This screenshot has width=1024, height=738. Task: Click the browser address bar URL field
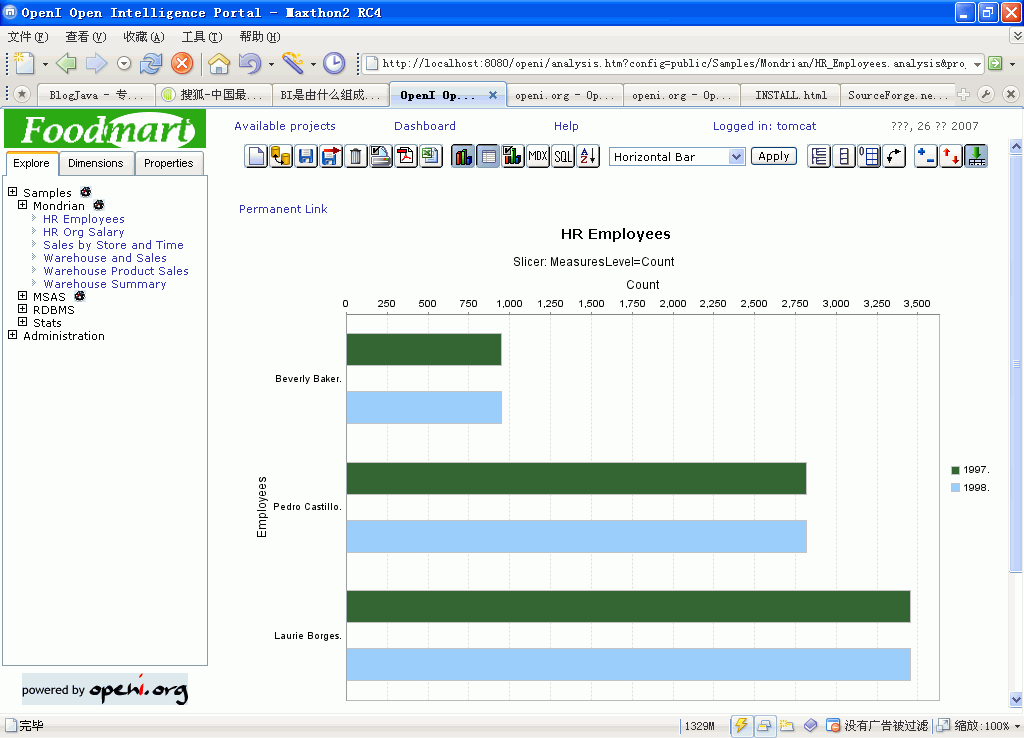[673, 63]
